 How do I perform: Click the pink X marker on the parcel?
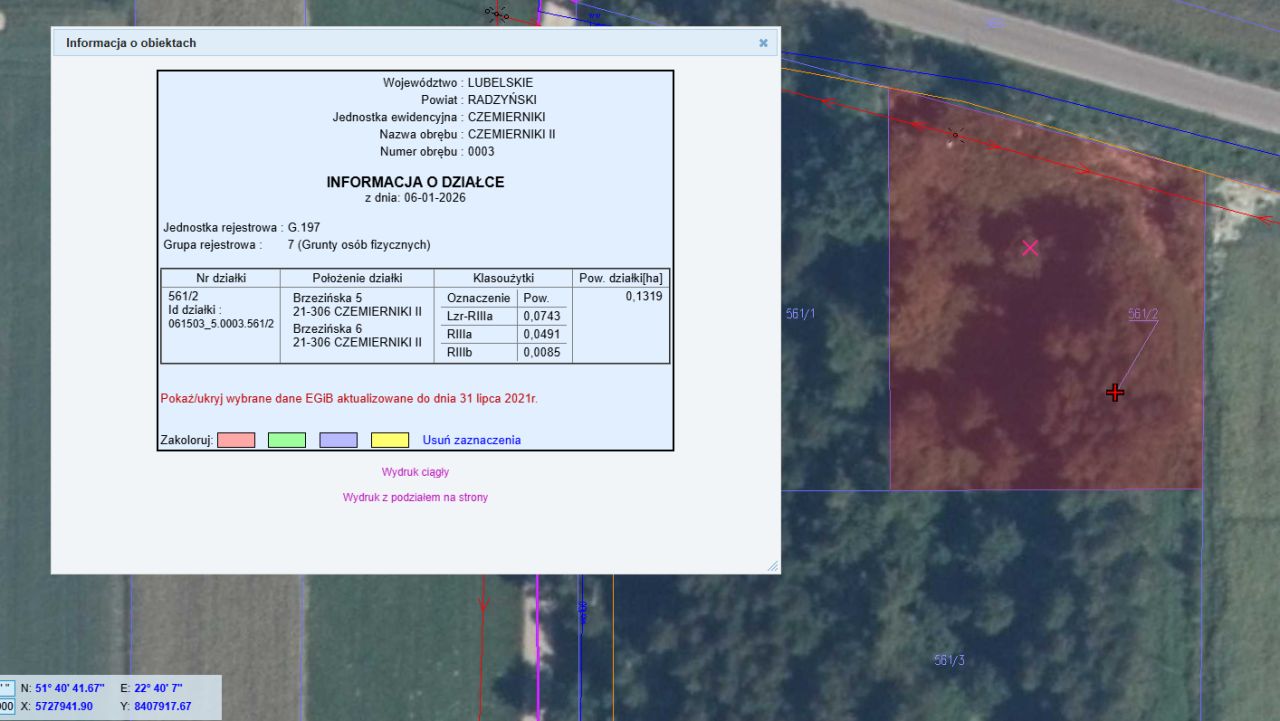[x=1030, y=248]
